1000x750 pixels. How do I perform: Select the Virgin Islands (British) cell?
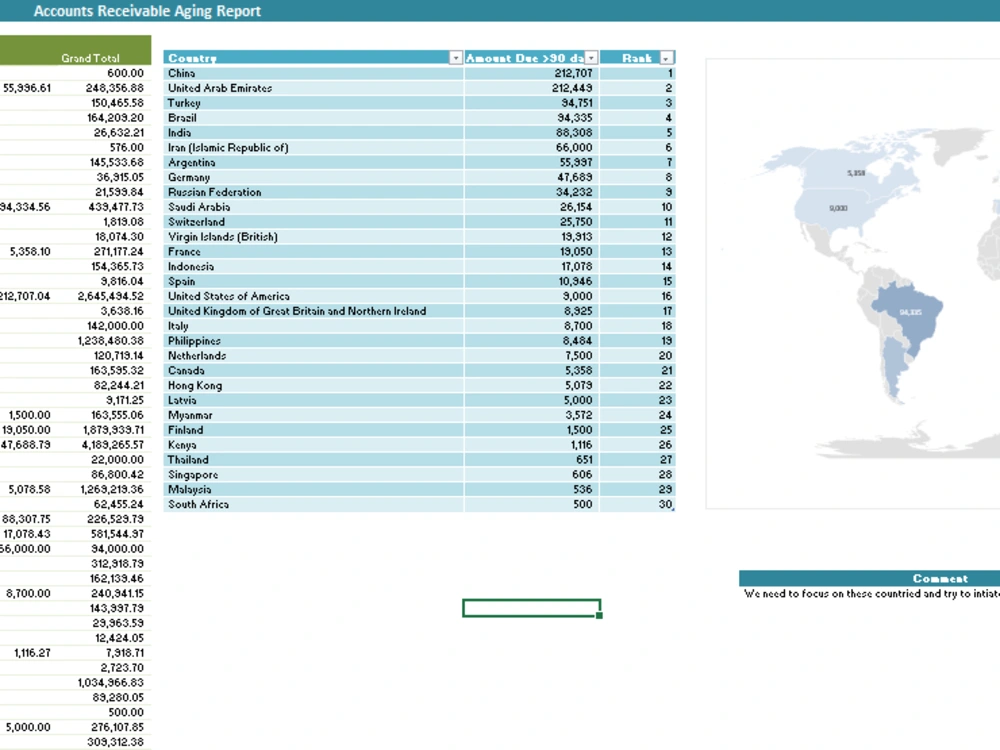[x=313, y=237]
